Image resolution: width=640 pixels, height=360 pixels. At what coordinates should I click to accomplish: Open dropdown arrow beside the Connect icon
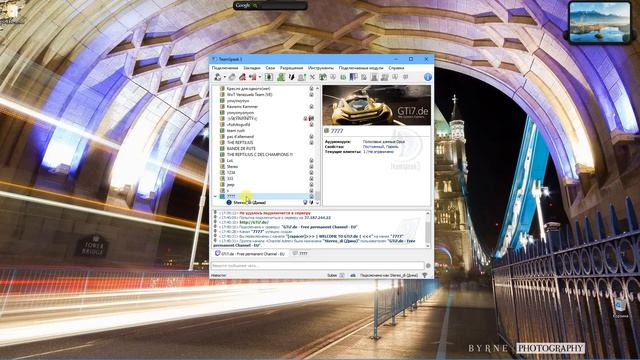pos(224,77)
